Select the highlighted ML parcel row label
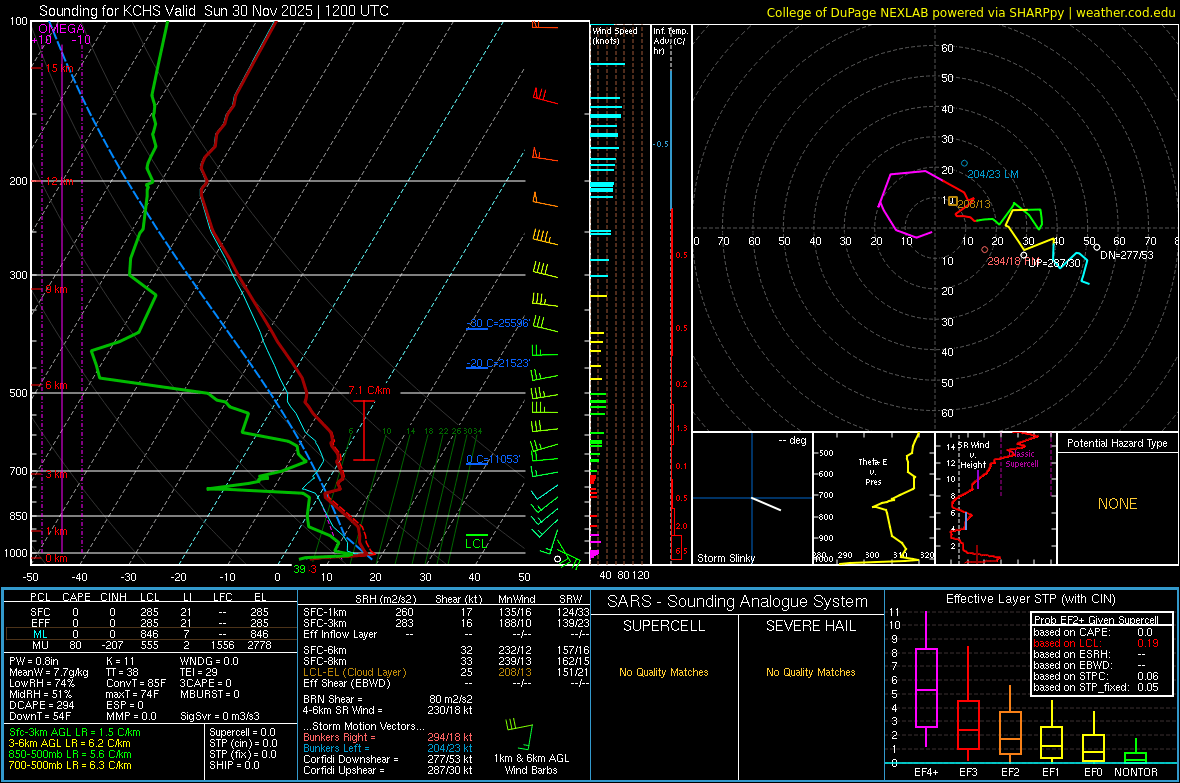Image resolution: width=1180 pixels, height=783 pixels. coord(40,634)
